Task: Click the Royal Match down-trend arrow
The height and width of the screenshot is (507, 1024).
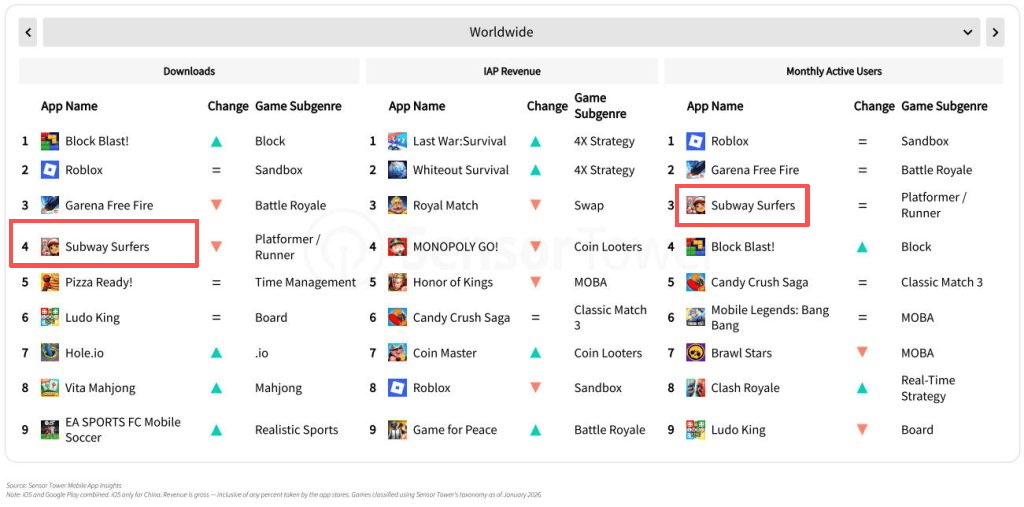Action: [x=535, y=205]
